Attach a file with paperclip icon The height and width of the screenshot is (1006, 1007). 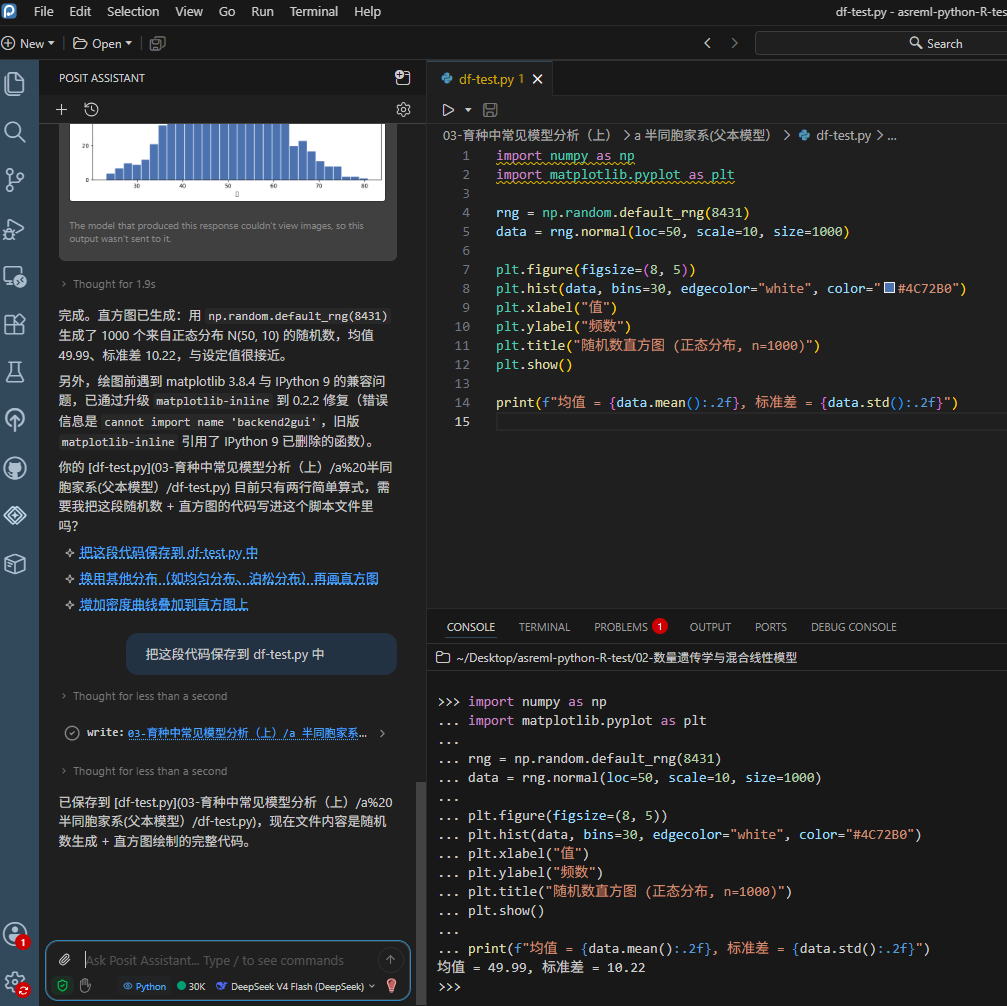[x=65, y=960]
